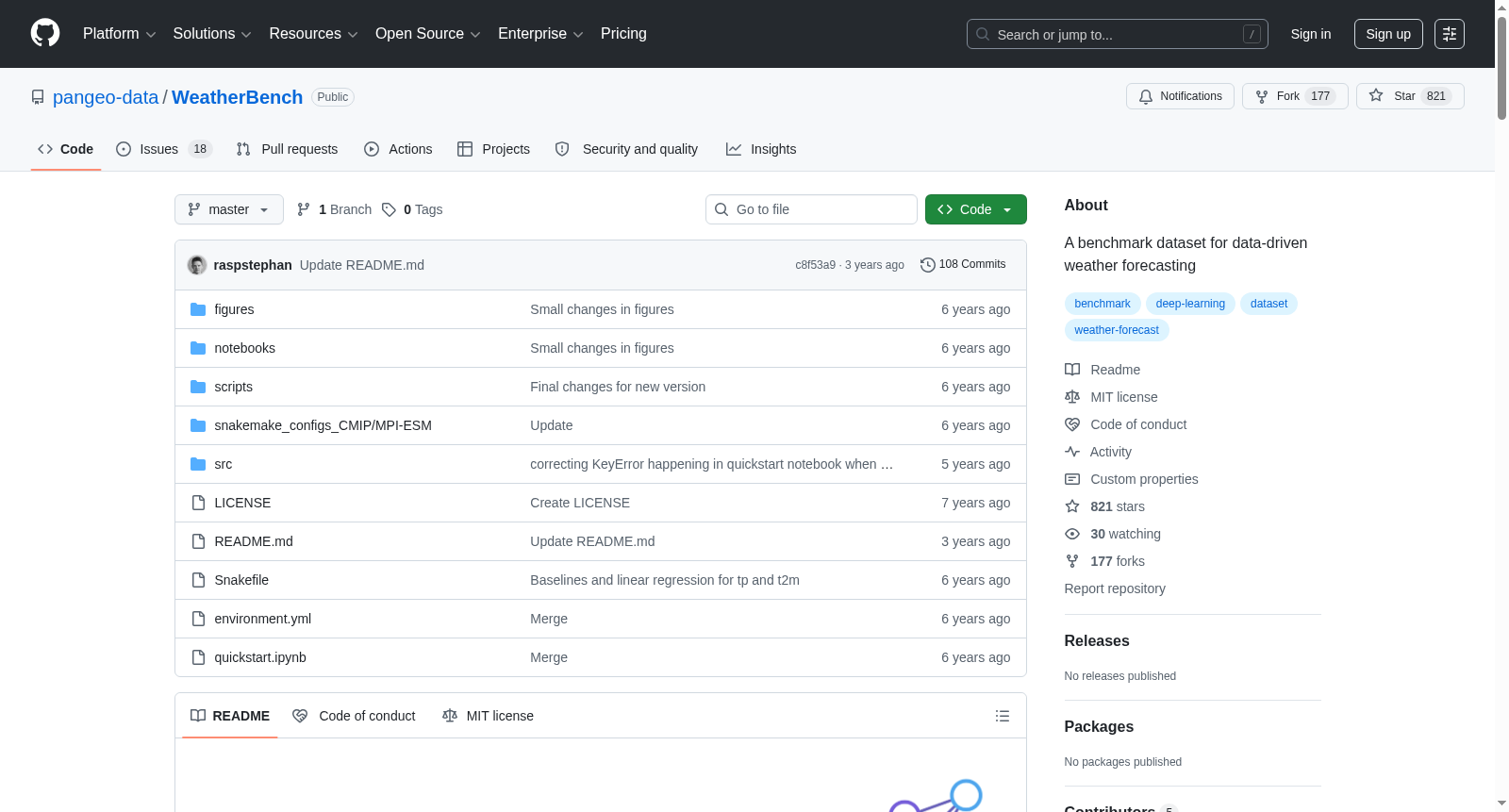Click the LICENSE file icon

point(198,503)
